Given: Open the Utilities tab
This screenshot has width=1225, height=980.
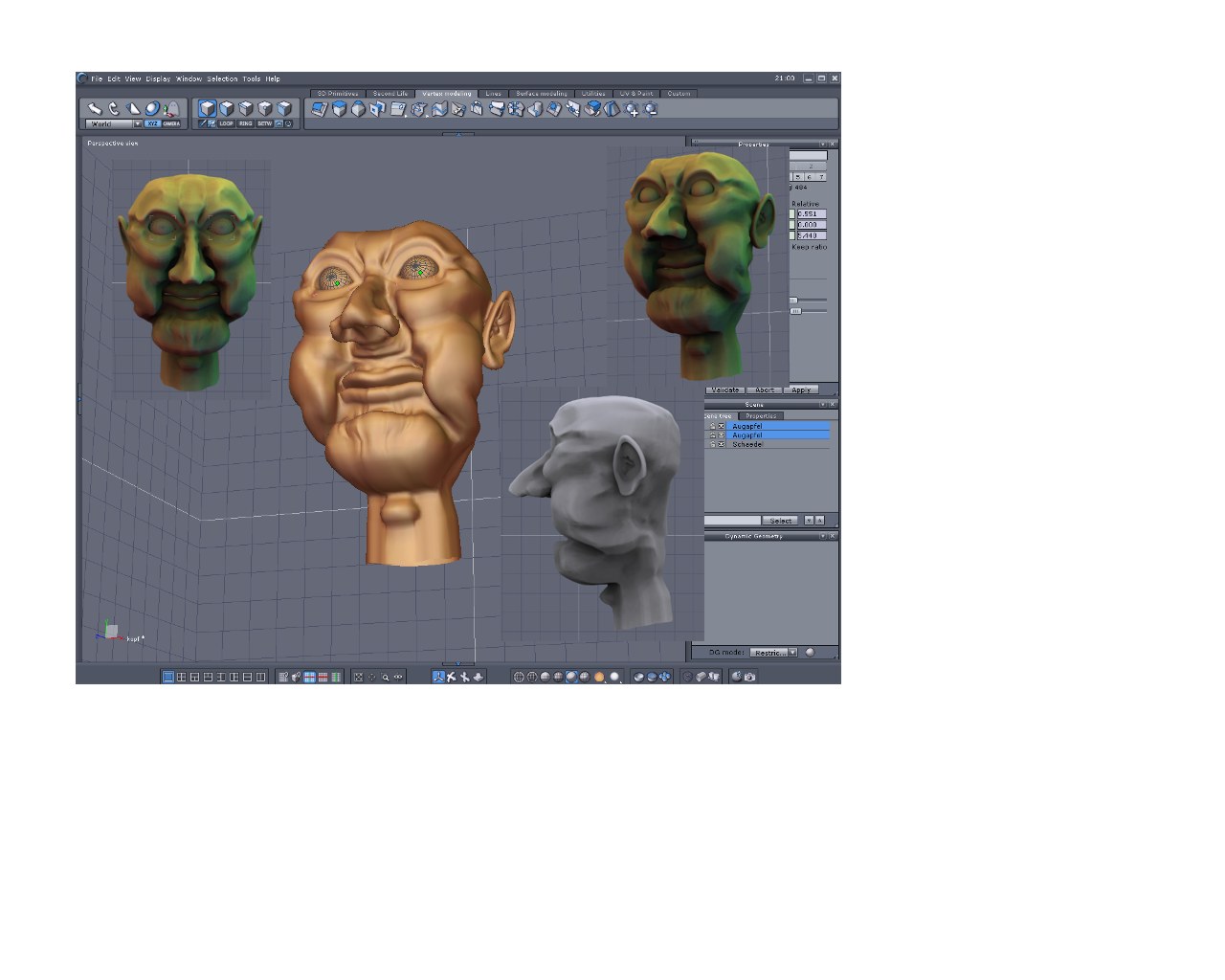Looking at the screenshot, I should point(593,94).
